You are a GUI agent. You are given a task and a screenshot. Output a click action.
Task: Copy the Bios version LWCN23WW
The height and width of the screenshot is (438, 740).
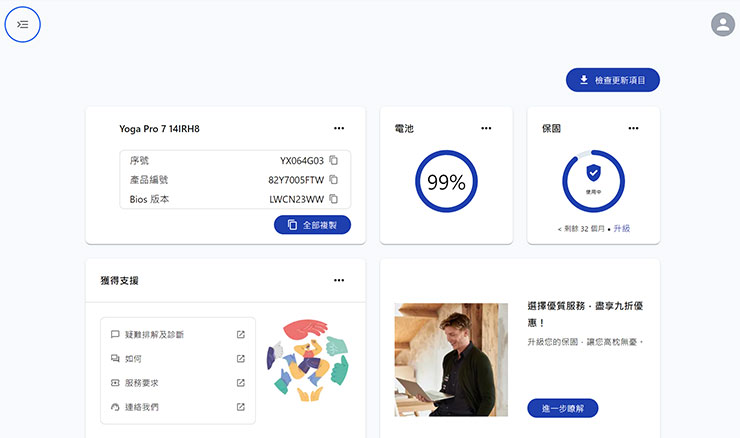tap(334, 199)
